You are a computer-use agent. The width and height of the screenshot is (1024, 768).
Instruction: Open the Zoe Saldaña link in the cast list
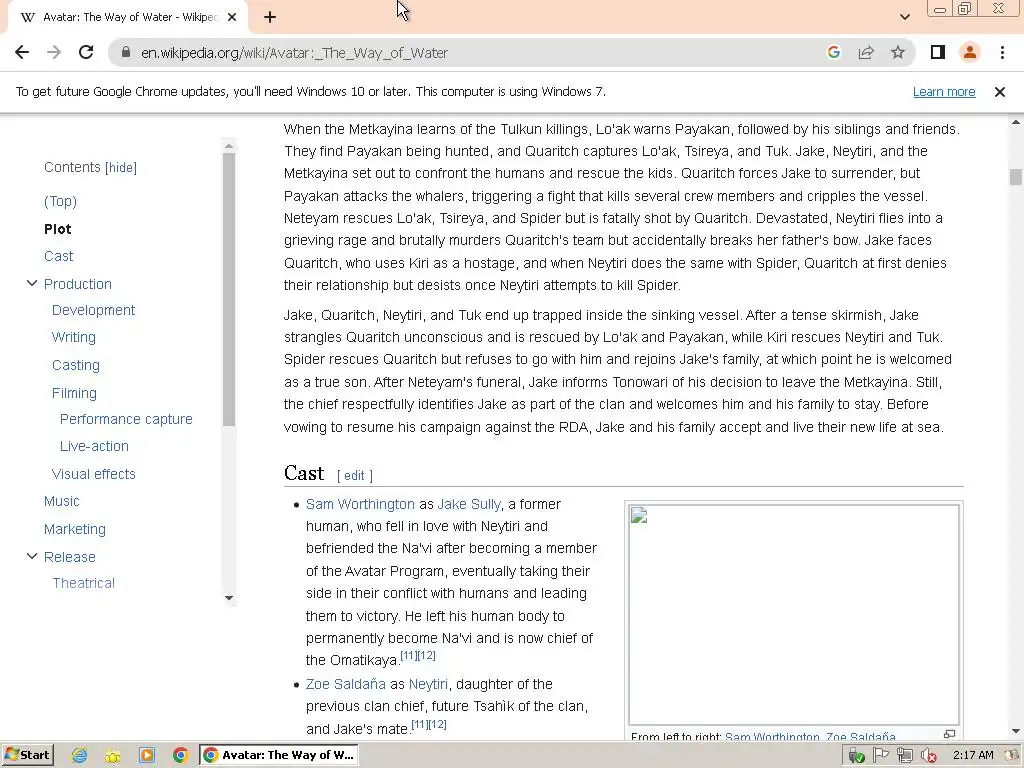coord(345,684)
